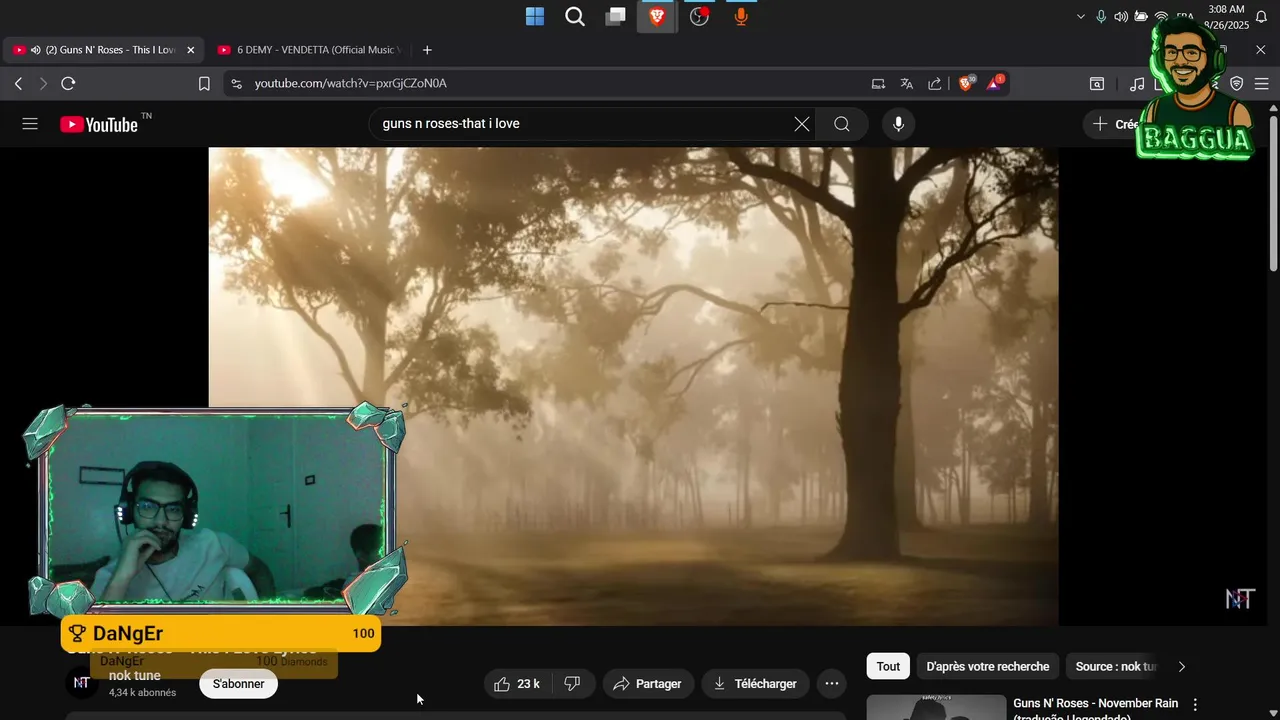
Task: Mute the audio on the Guns N' Roses tab
Action: pos(36,50)
